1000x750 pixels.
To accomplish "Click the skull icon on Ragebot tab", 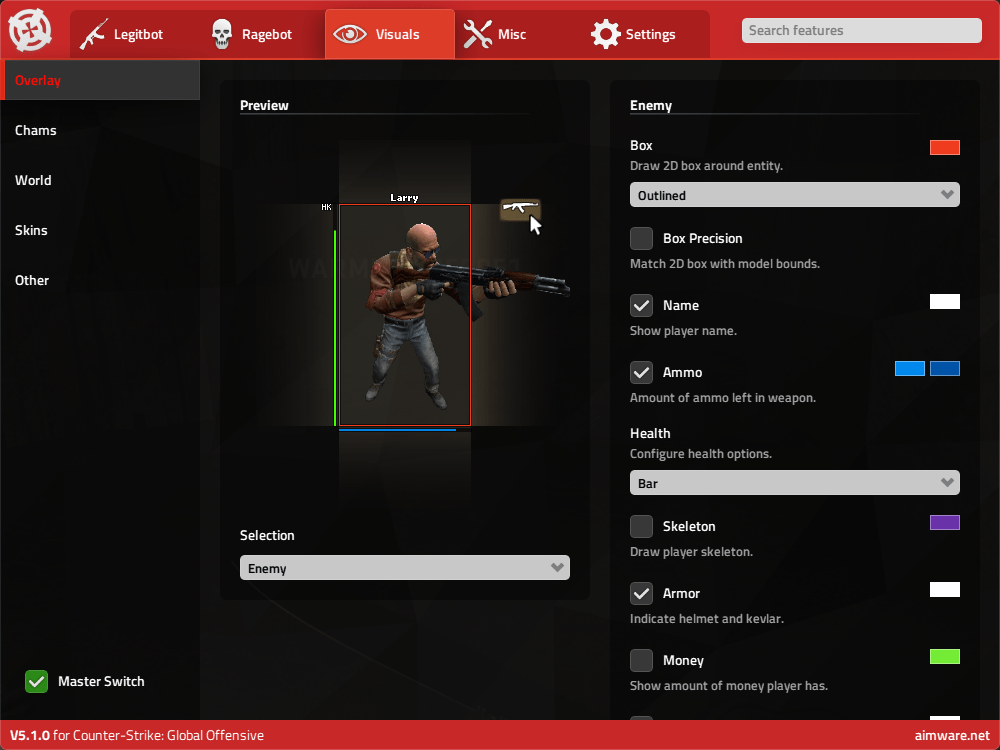I will [x=222, y=34].
